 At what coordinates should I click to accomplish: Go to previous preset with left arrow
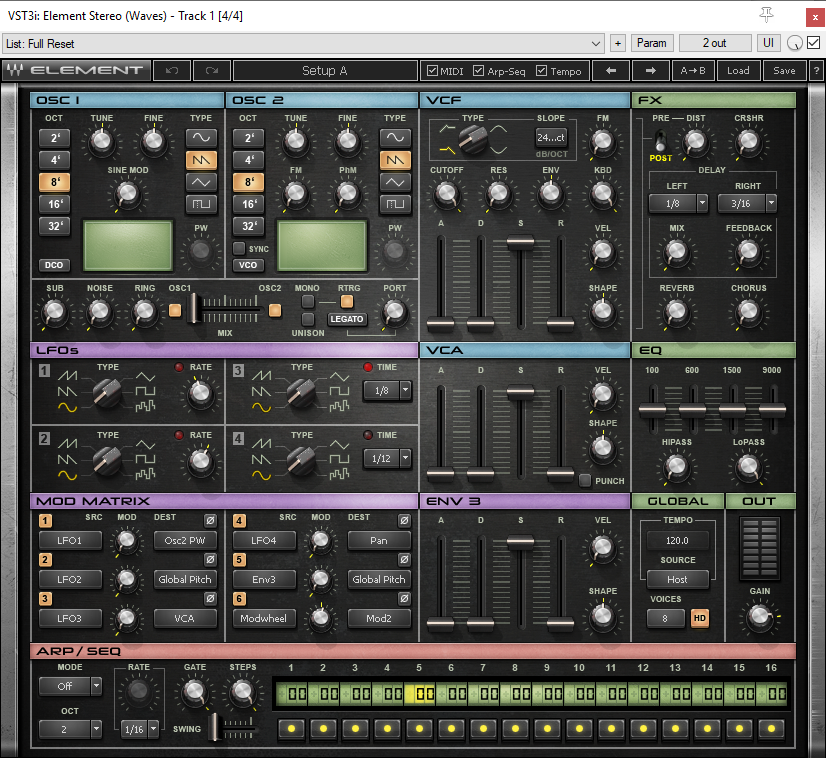pyautogui.click(x=611, y=71)
